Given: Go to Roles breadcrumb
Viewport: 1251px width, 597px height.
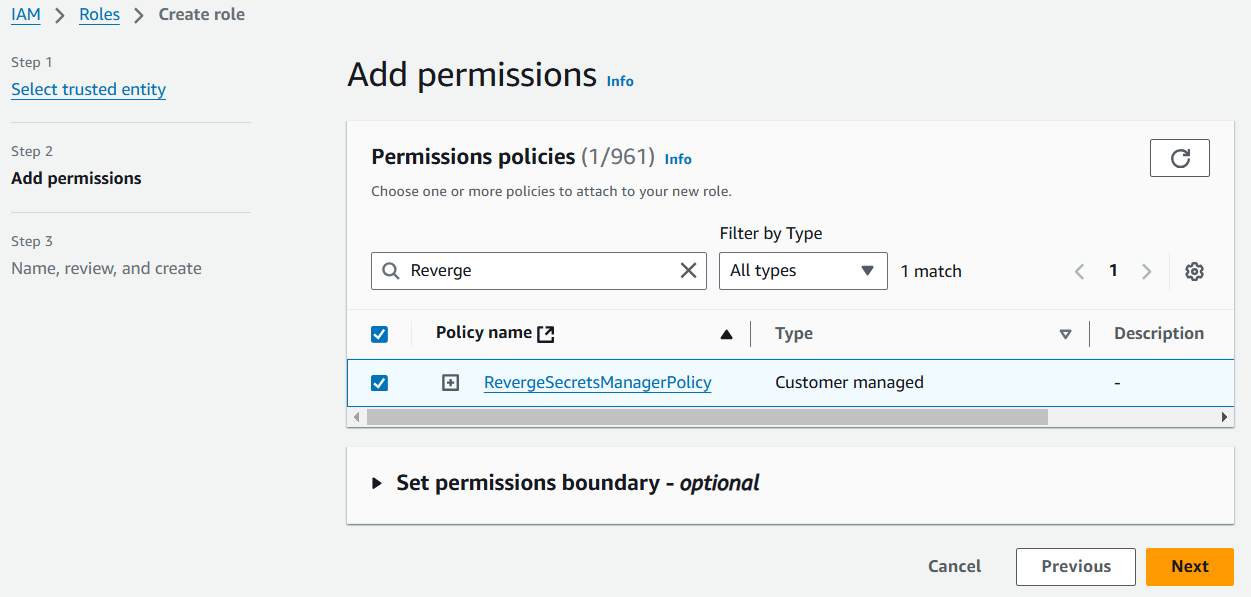Looking at the screenshot, I should tap(100, 15).
